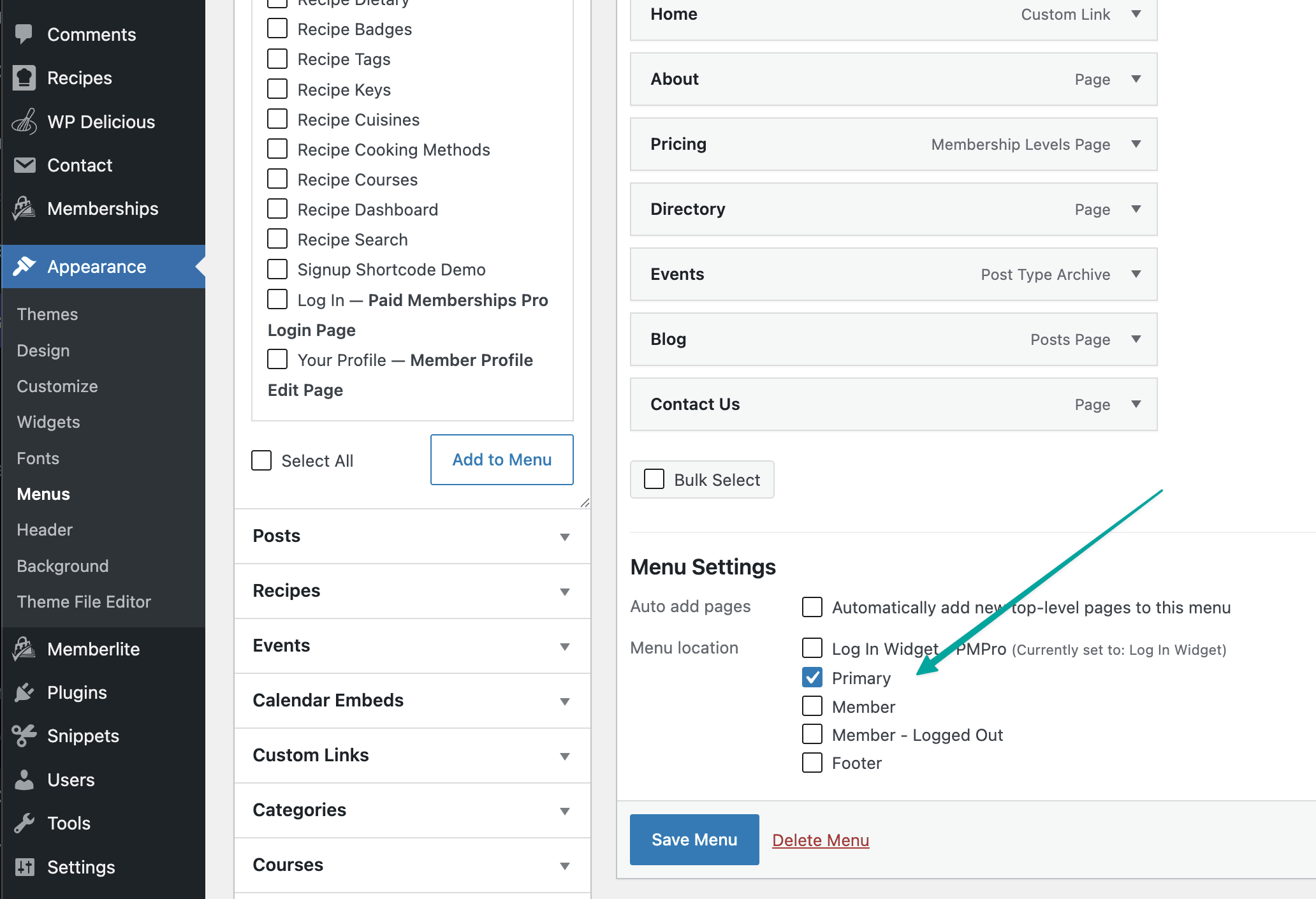
Task: Enable automatically add new top-level pages
Action: (812, 607)
